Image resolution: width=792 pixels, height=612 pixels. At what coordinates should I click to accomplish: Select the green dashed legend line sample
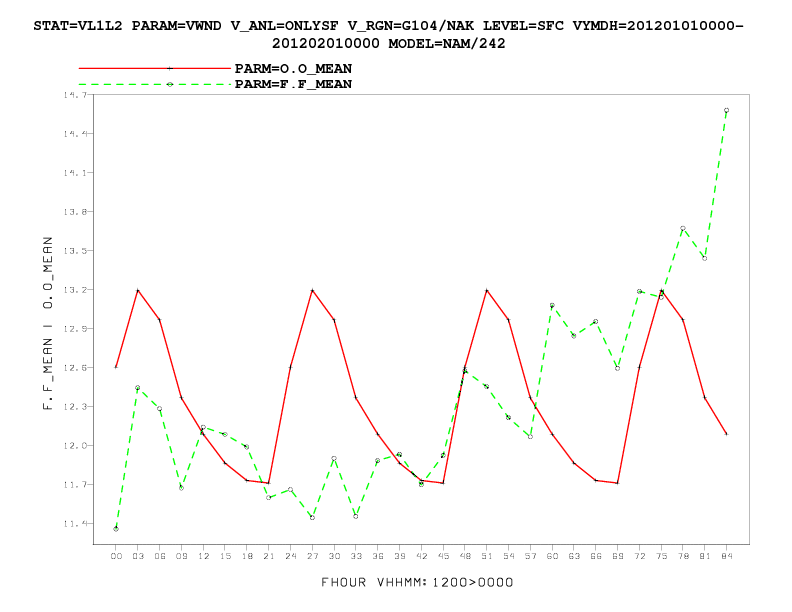point(155,84)
